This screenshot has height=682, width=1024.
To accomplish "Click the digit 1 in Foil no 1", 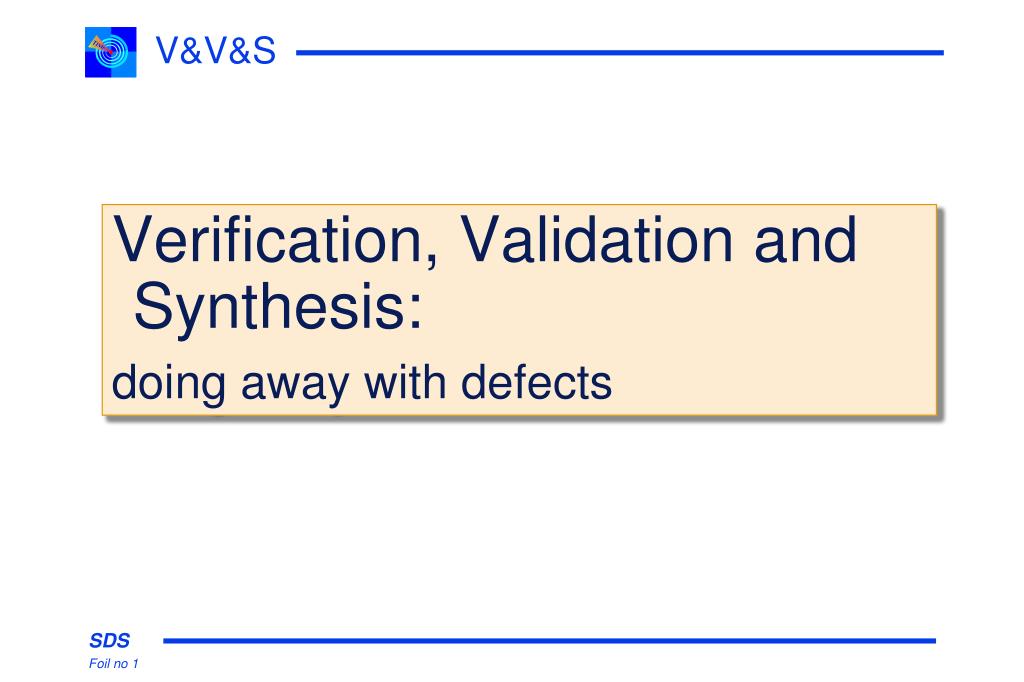I will 135,664.
